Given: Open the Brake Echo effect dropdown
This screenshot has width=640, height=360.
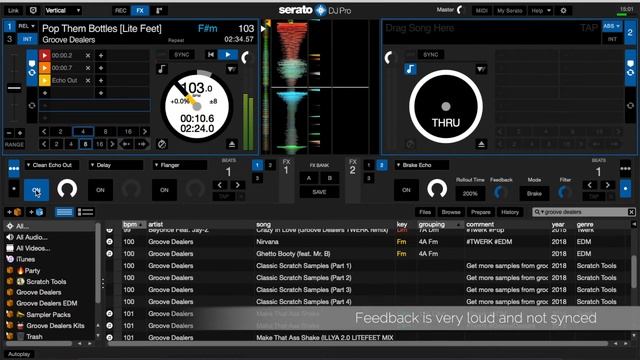Looking at the screenshot, I should [422, 165].
